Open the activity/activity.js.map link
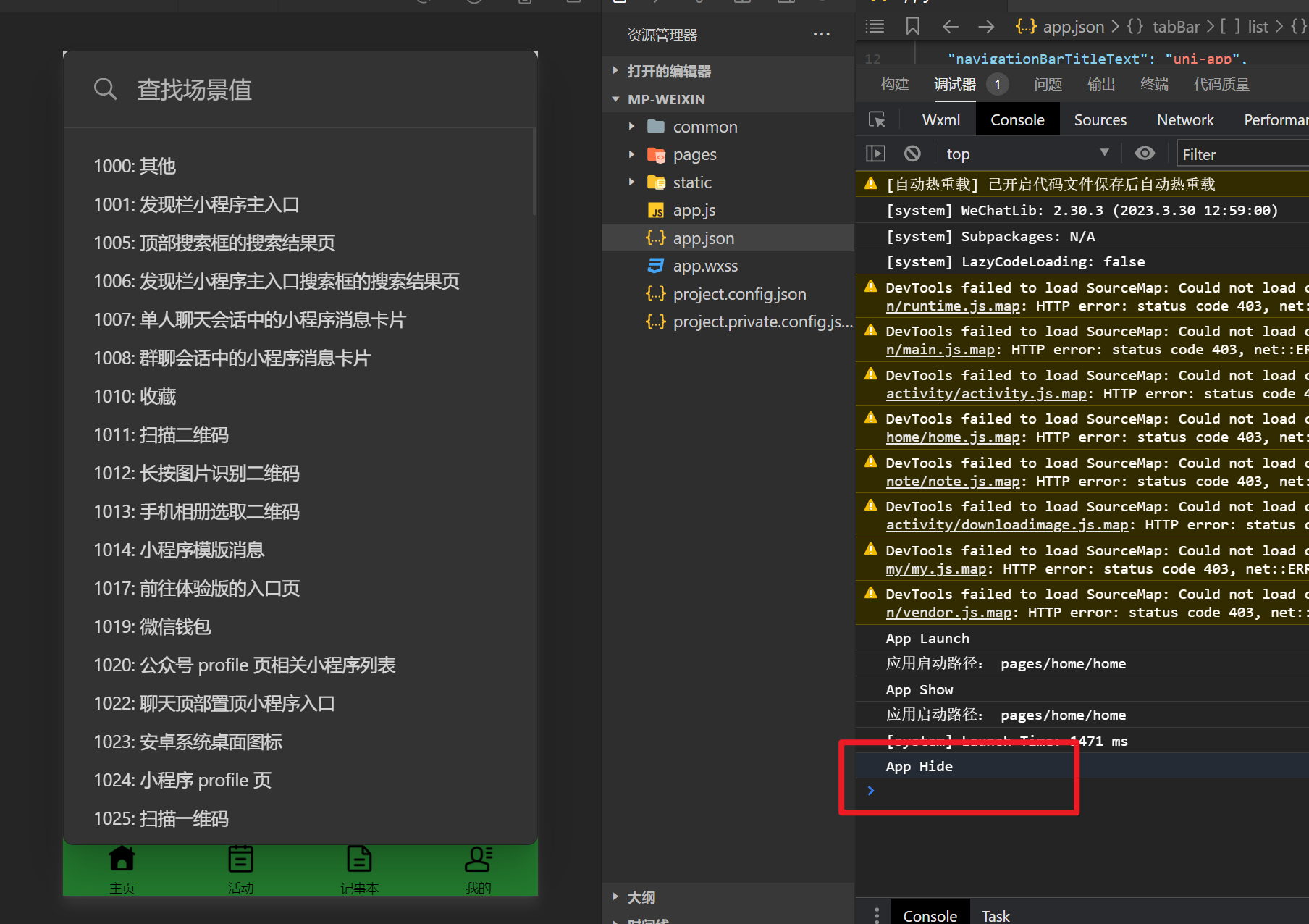 987,393
